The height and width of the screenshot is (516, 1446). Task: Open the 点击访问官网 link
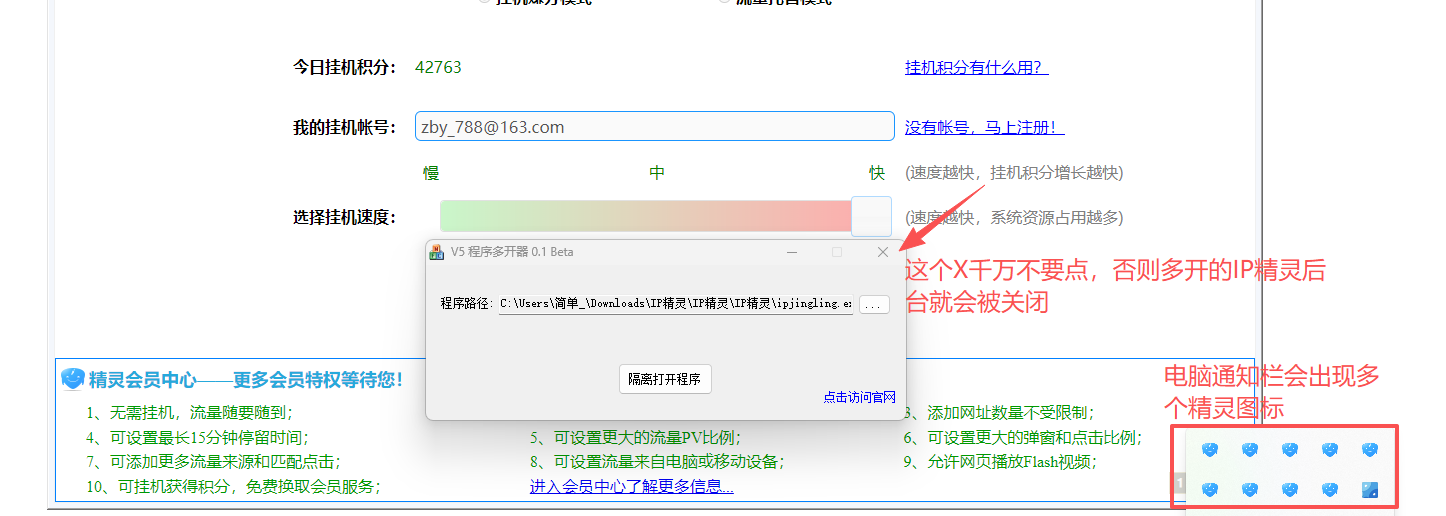[x=859, y=397]
